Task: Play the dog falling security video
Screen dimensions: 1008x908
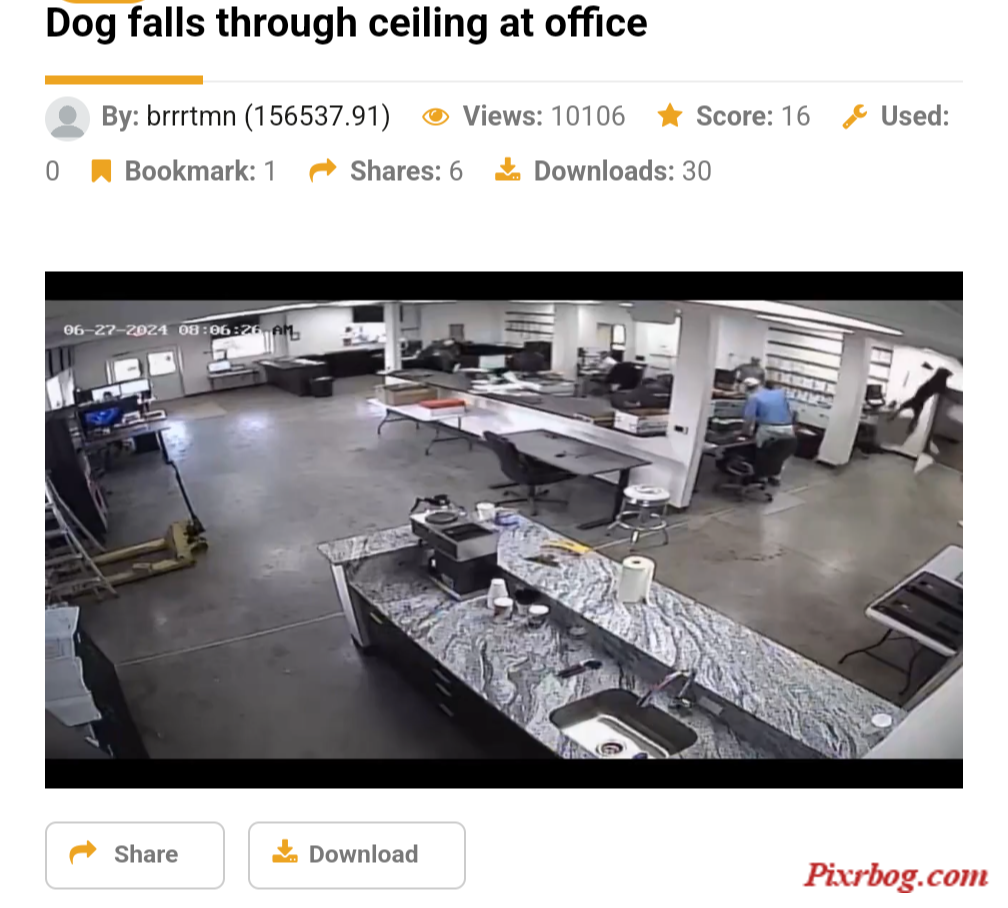Action: click(x=504, y=529)
